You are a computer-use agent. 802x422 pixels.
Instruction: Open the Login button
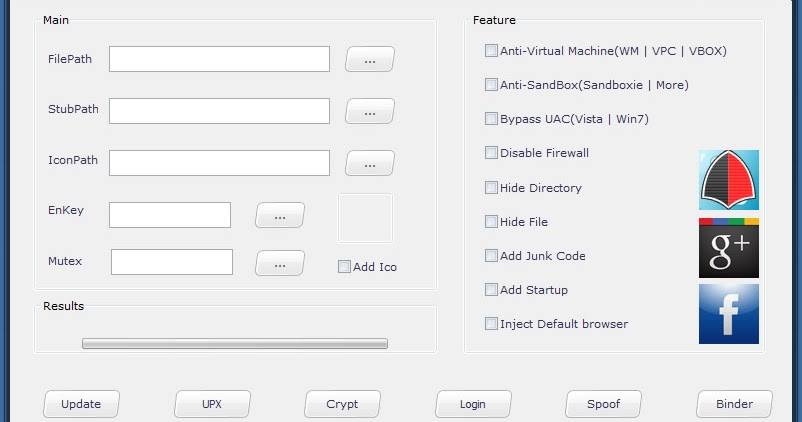point(473,404)
